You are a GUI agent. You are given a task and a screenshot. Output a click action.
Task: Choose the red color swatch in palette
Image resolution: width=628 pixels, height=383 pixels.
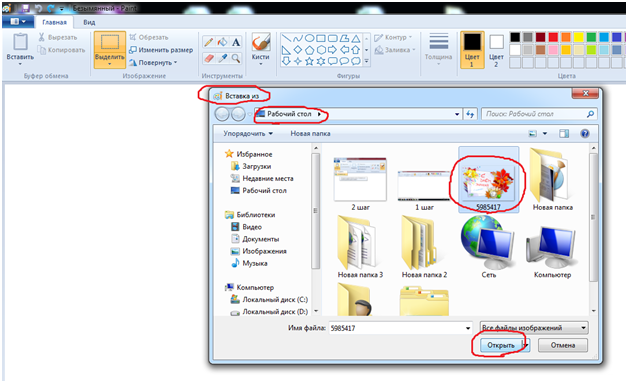(553, 37)
